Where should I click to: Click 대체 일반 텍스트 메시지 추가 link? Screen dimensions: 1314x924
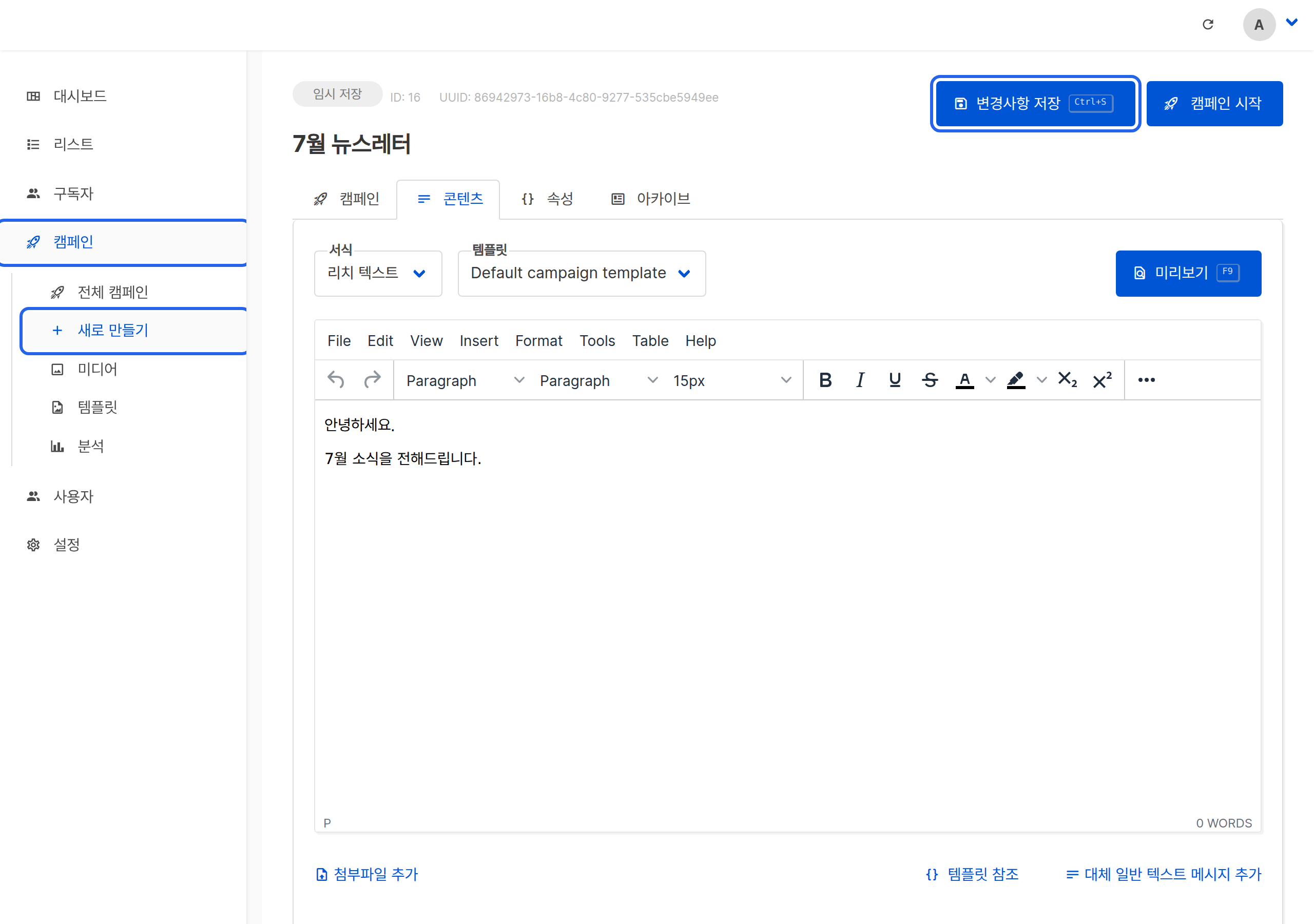point(1164,874)
